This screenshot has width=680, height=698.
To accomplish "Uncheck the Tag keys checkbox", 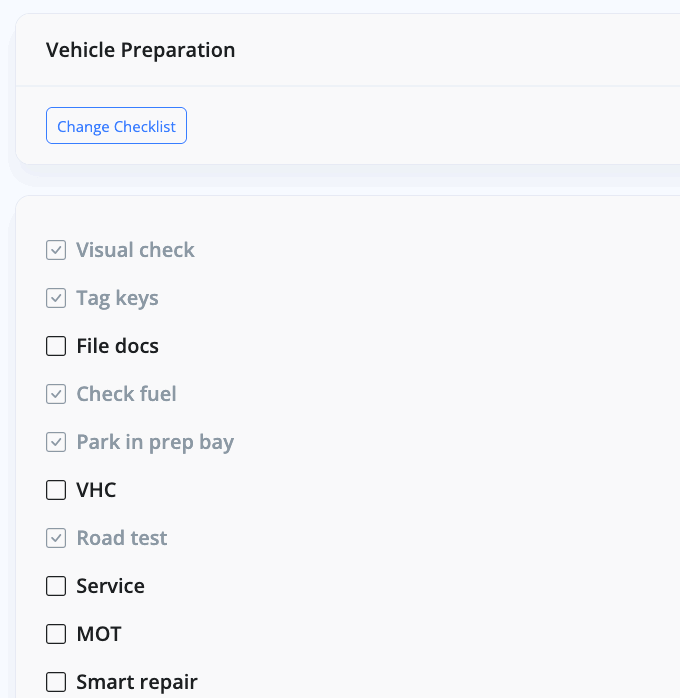I will pyautogui.click(x=56, y=298).
